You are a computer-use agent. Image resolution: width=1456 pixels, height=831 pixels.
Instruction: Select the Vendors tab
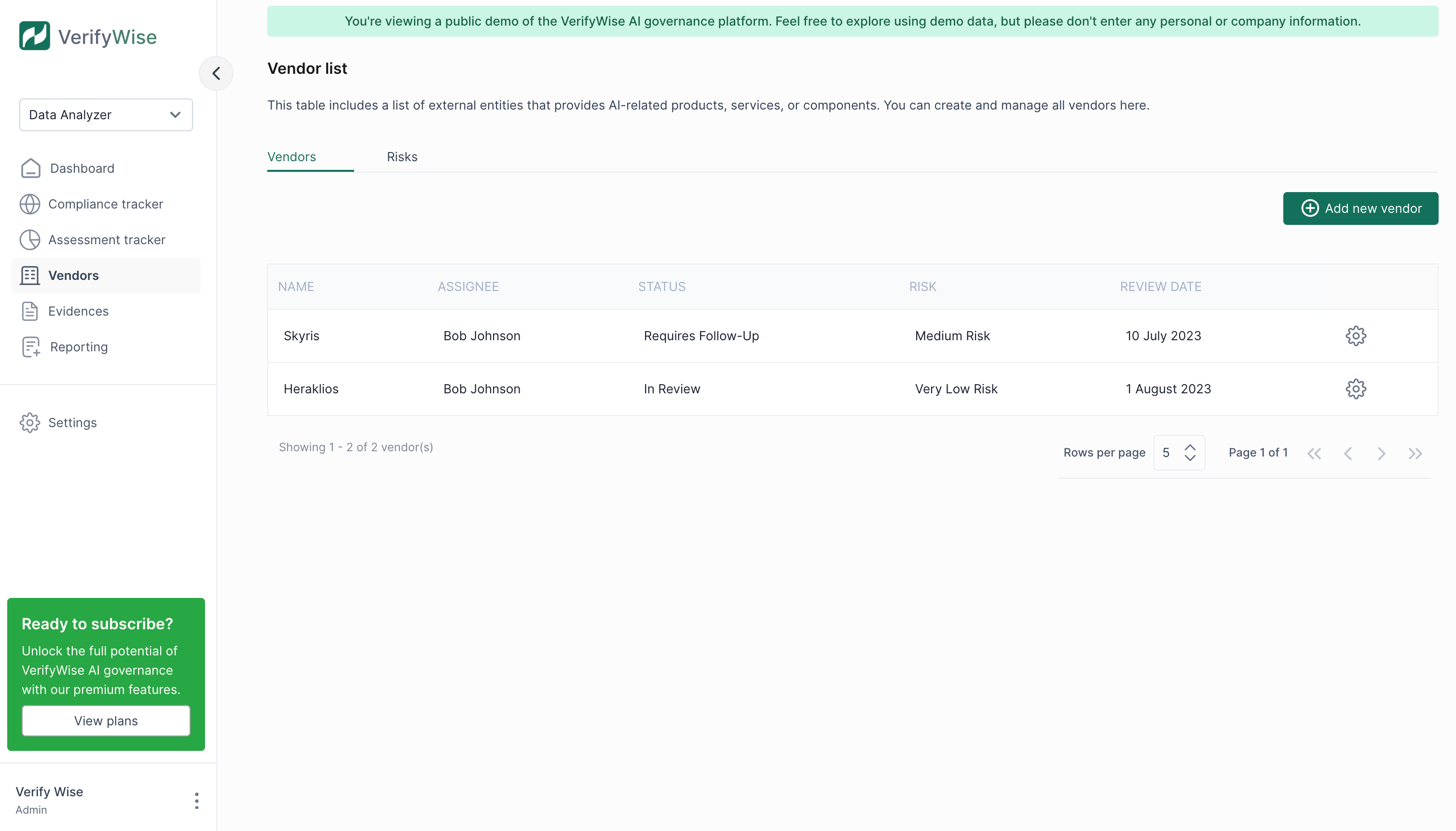291,156
